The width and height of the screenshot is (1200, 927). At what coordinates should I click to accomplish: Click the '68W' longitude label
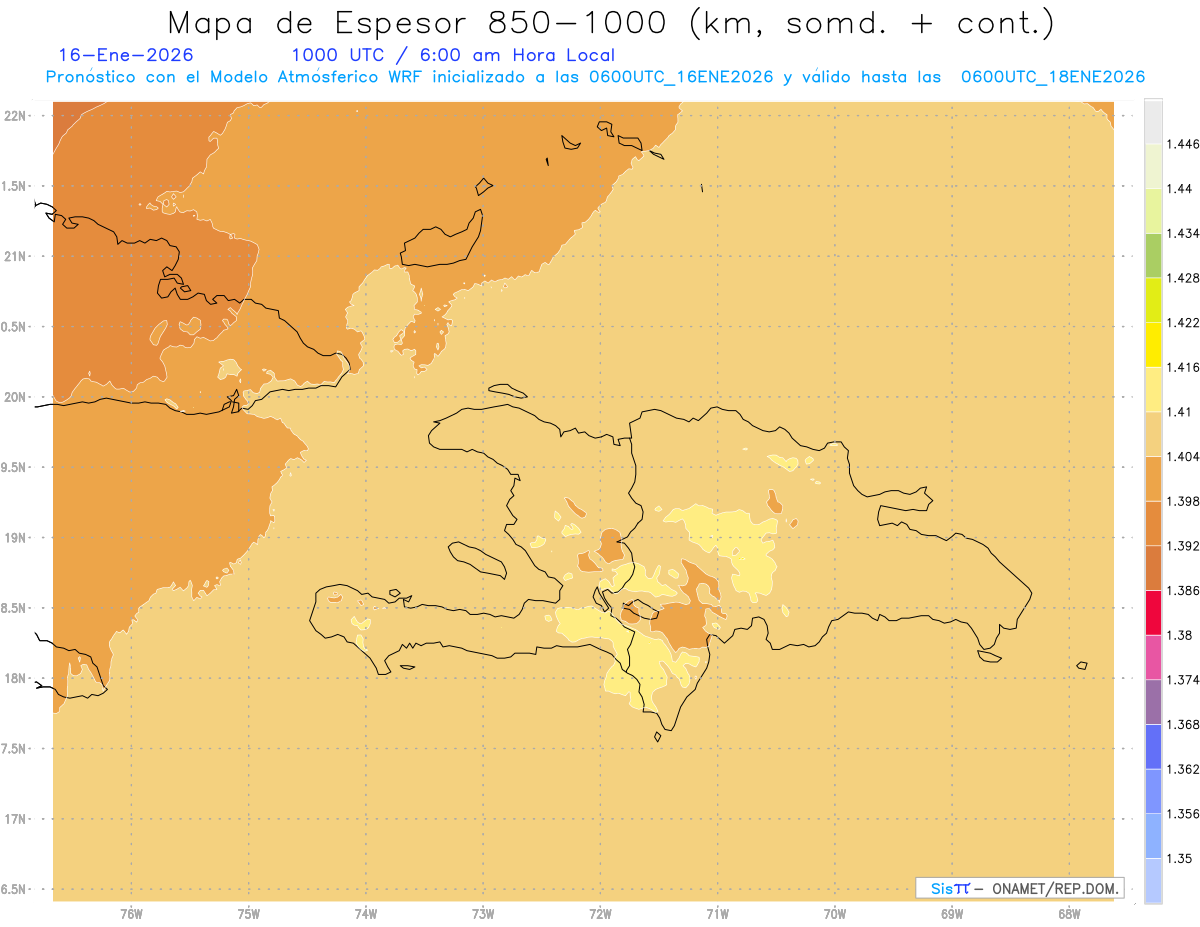(x=1068, y=914)
